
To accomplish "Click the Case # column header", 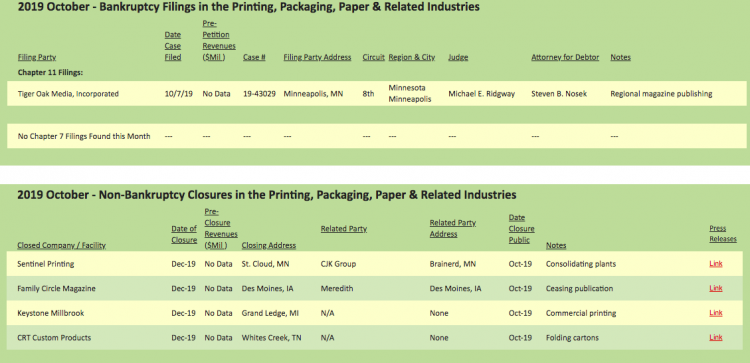I will coord(254,57).
